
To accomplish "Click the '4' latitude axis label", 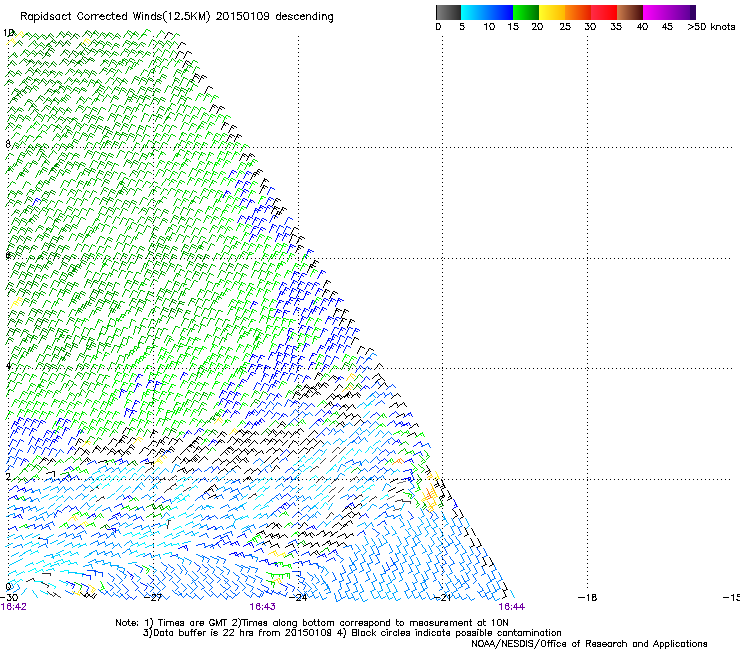I will [8, 366].
